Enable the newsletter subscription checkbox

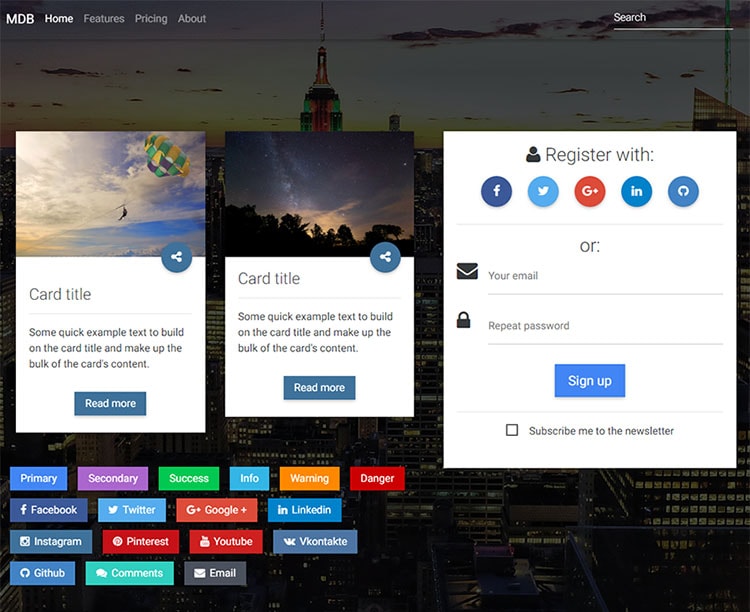[512, 430]
